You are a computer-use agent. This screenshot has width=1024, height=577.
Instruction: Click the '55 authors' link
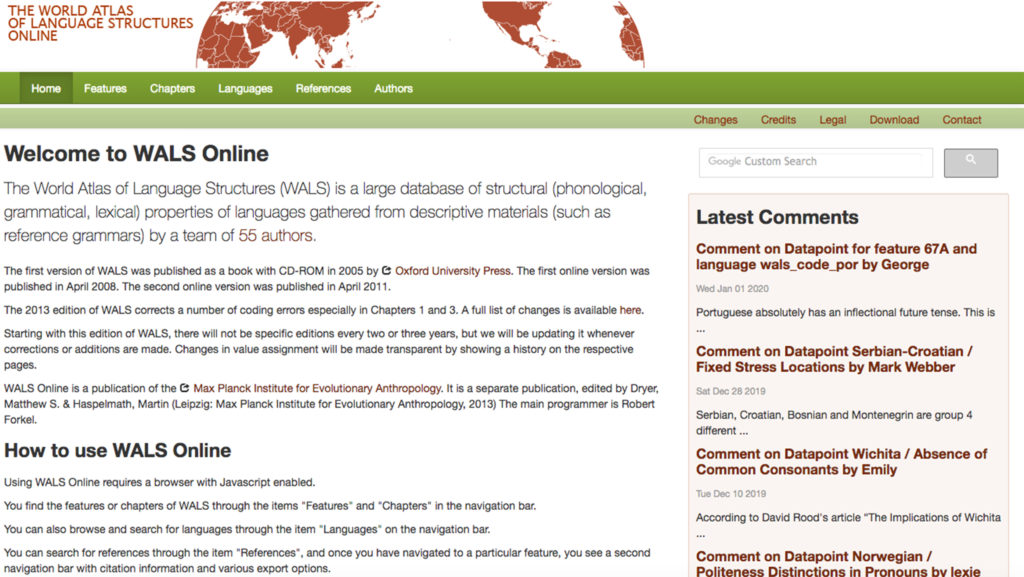[277, 236]
